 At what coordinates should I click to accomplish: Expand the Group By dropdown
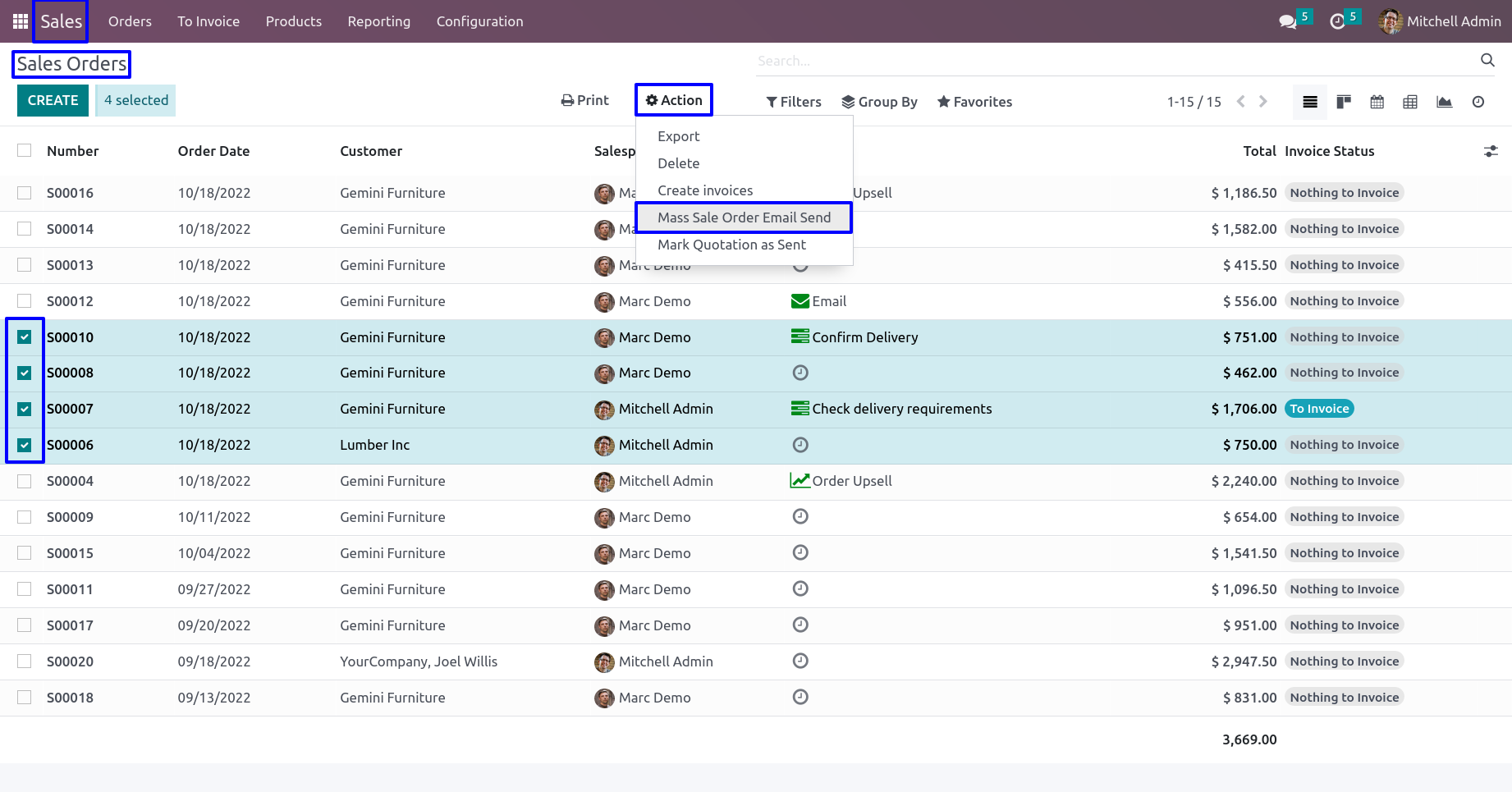point(879,102)
